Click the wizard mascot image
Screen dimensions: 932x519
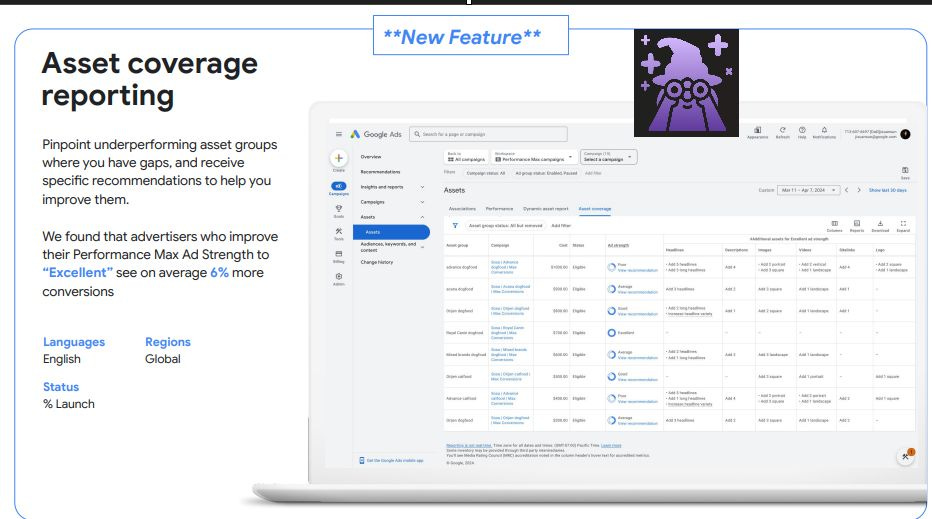tap(686, 83)
